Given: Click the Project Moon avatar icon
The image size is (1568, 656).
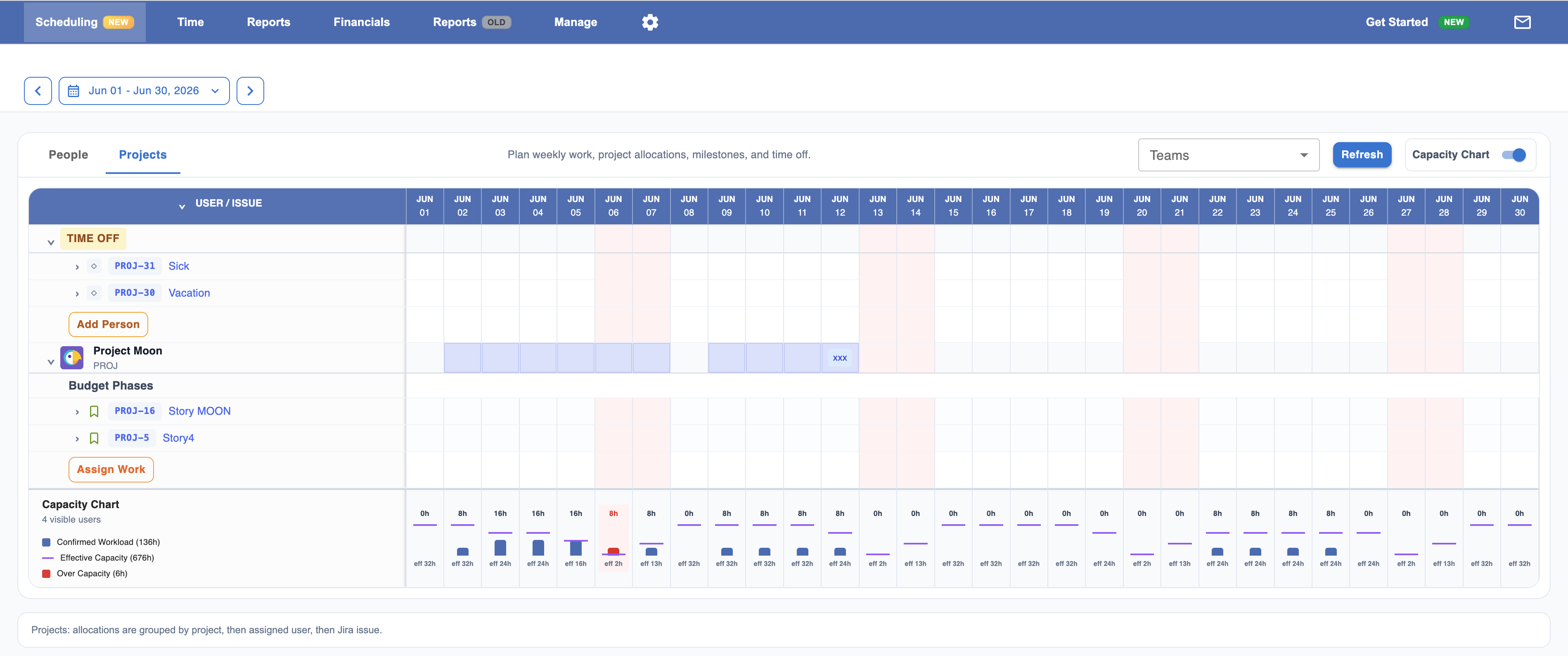Looking at the screenshot, I should click(x=72, y=358).
